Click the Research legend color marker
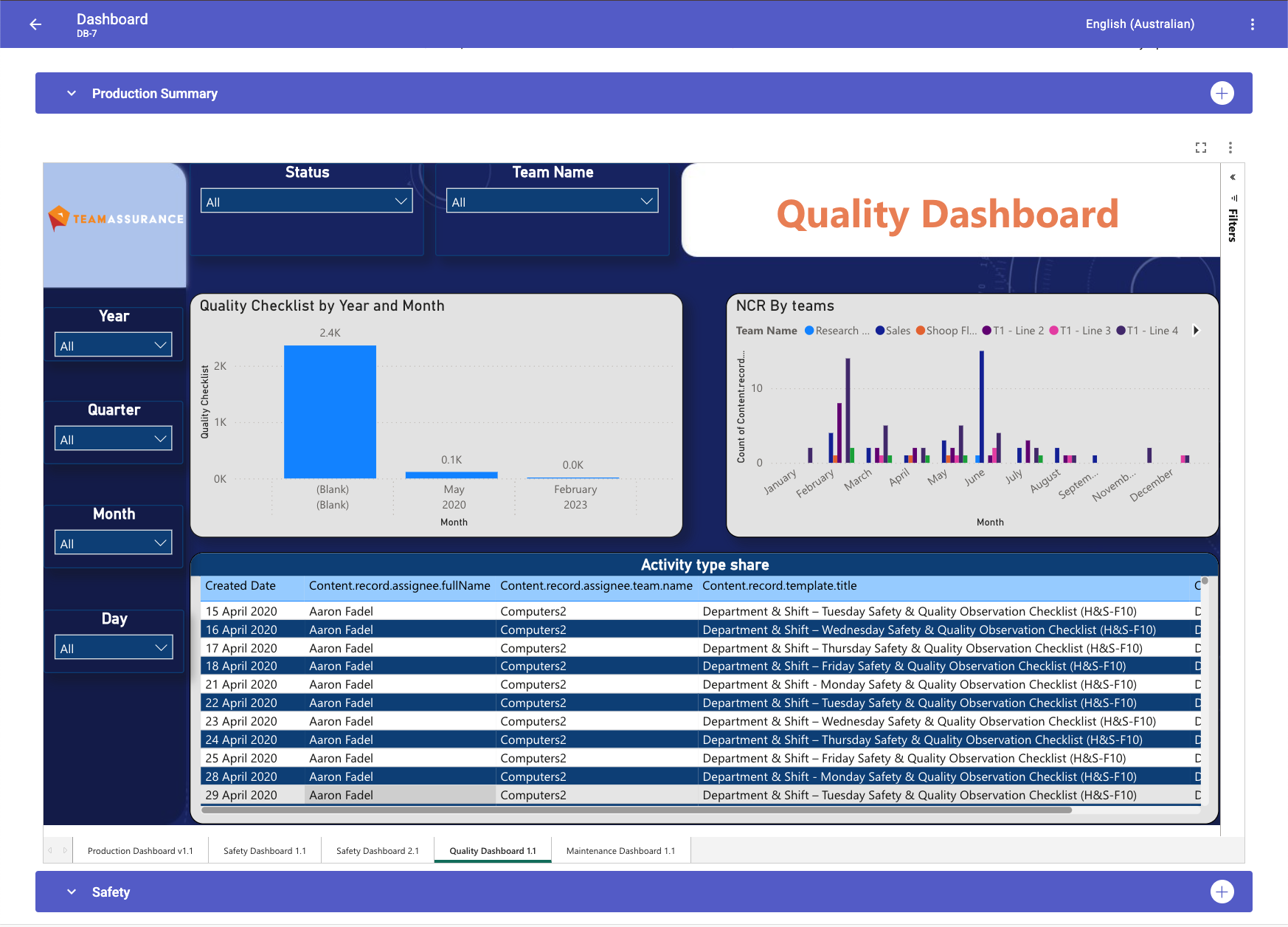 tap(809, 331)
